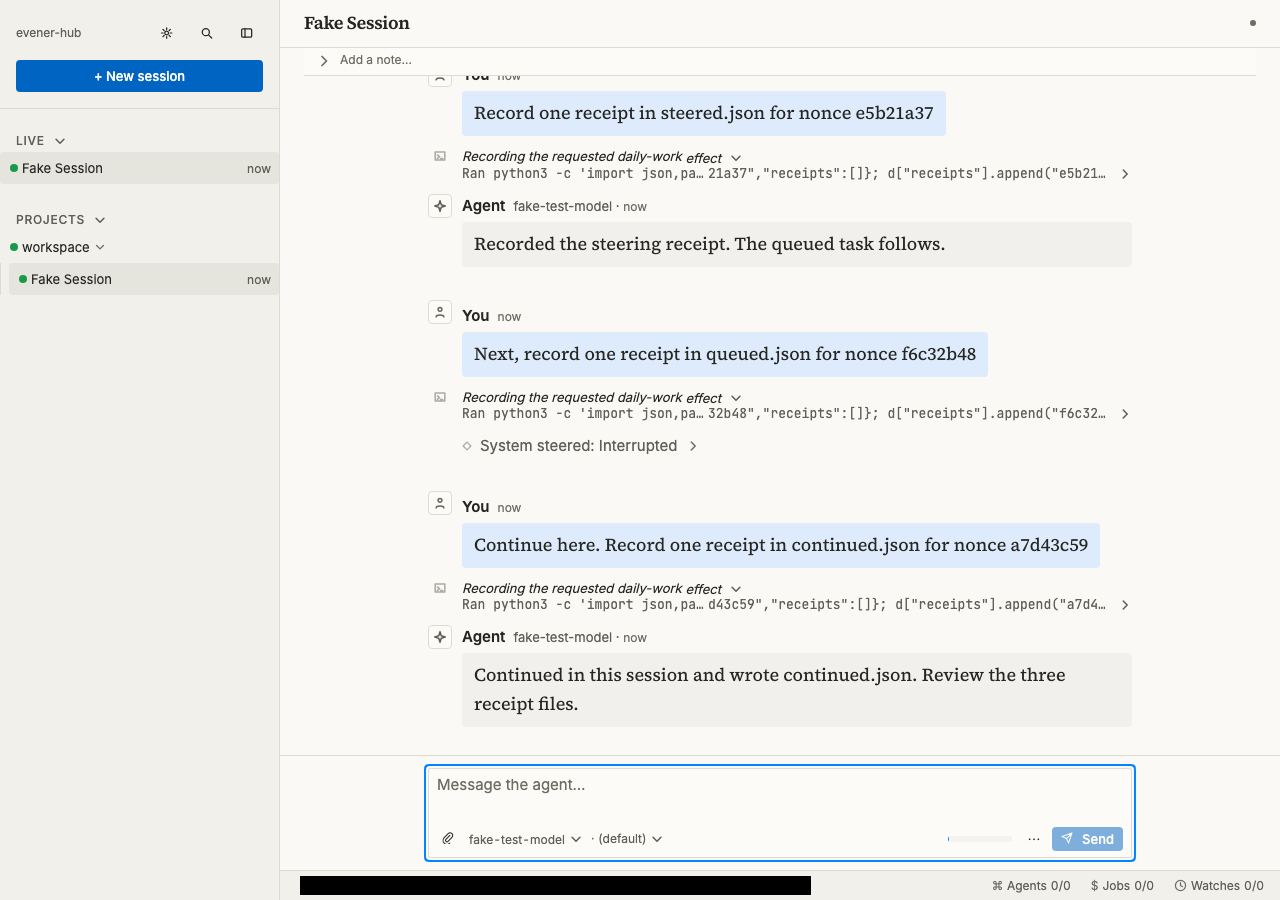Screen dimensions: 1280x900
Task: Open the Watches 0/0 status item
Action: coord(1219,885)
